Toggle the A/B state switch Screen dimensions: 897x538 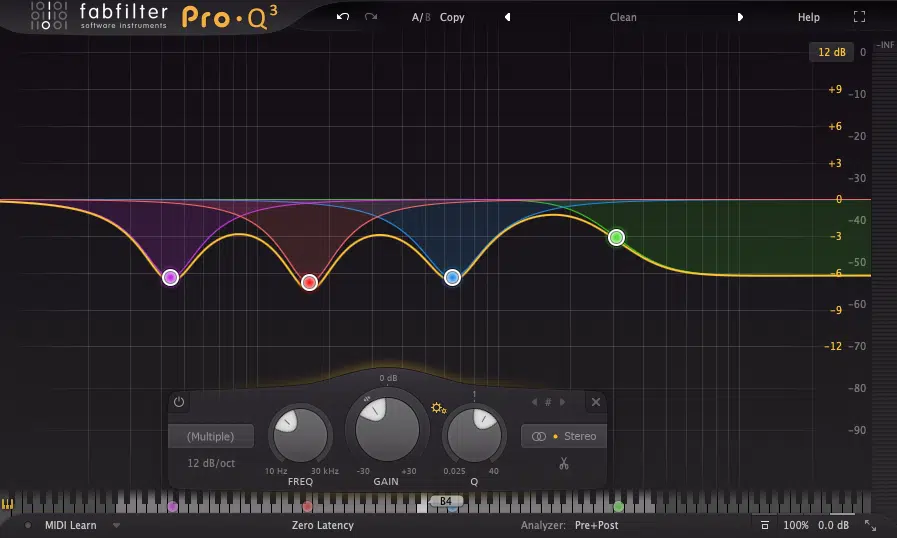[420, 17]
